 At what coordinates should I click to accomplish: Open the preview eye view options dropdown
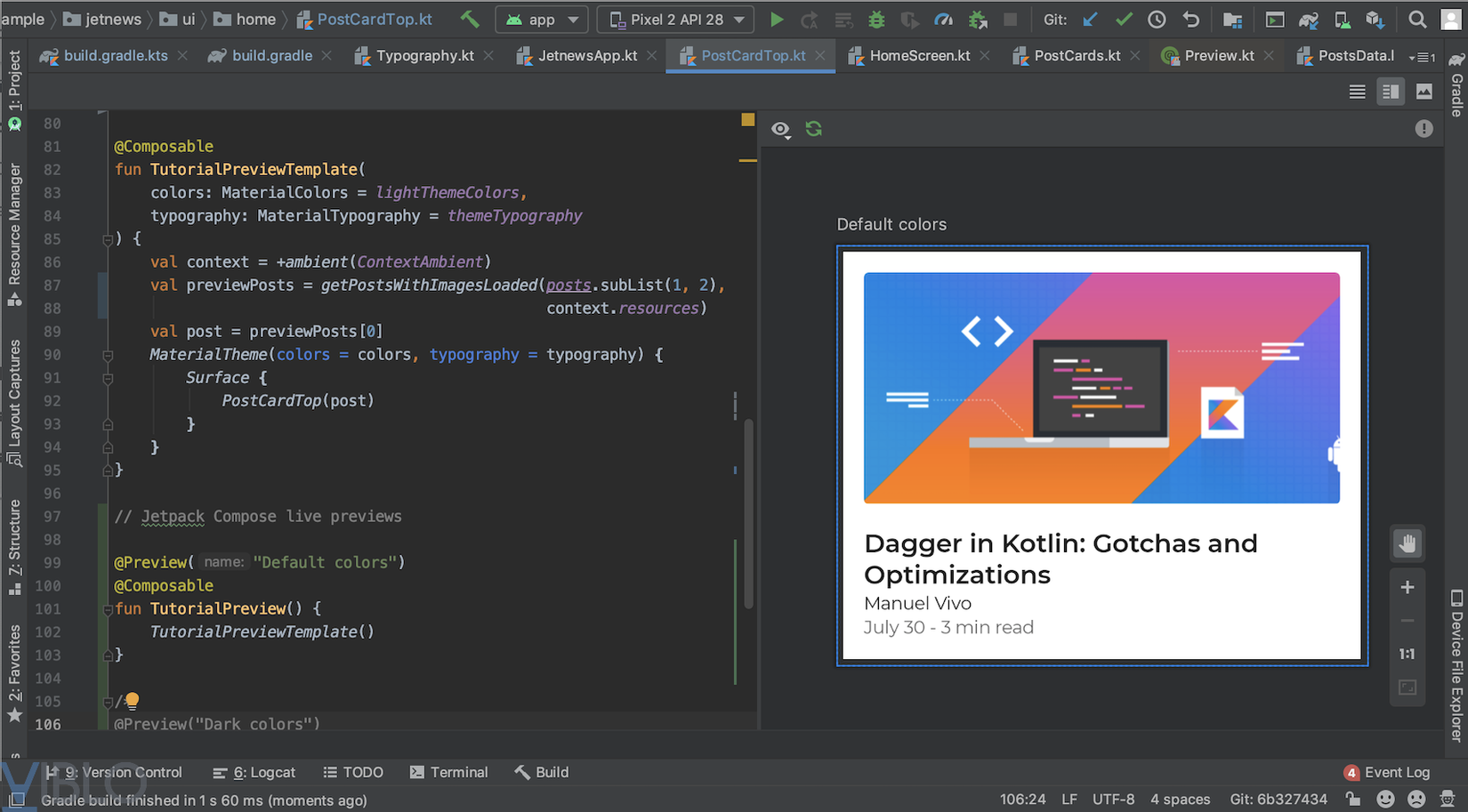click(x=780, y=130)
